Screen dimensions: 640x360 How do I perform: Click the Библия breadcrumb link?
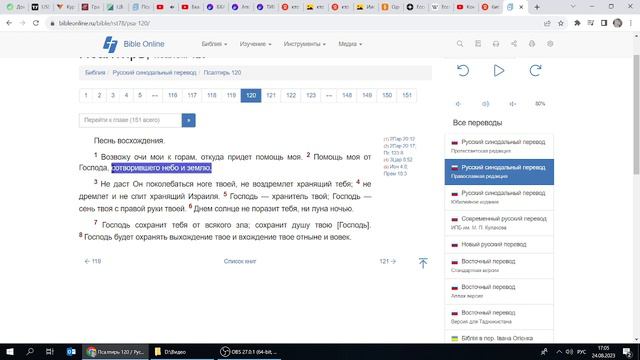point(95,73)
